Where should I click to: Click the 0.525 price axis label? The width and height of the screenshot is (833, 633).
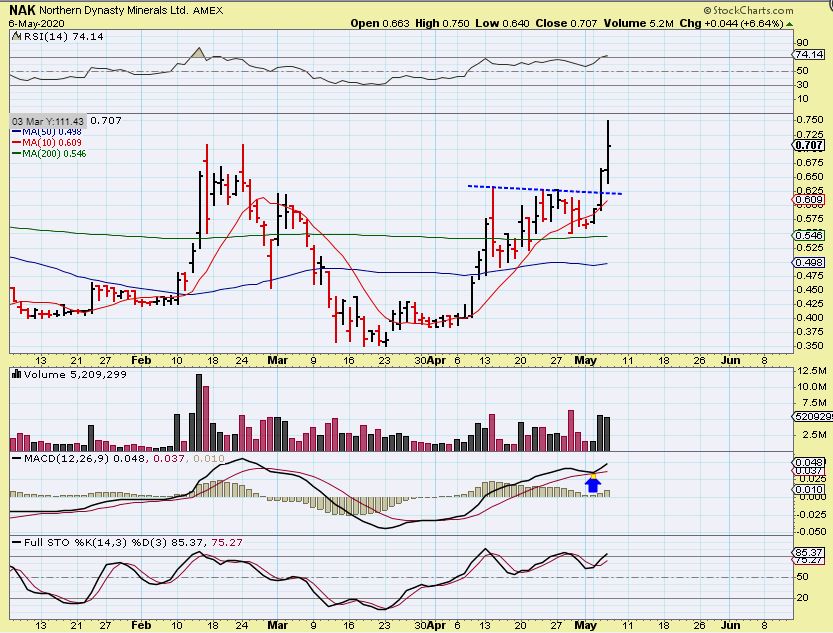(810, 248)
